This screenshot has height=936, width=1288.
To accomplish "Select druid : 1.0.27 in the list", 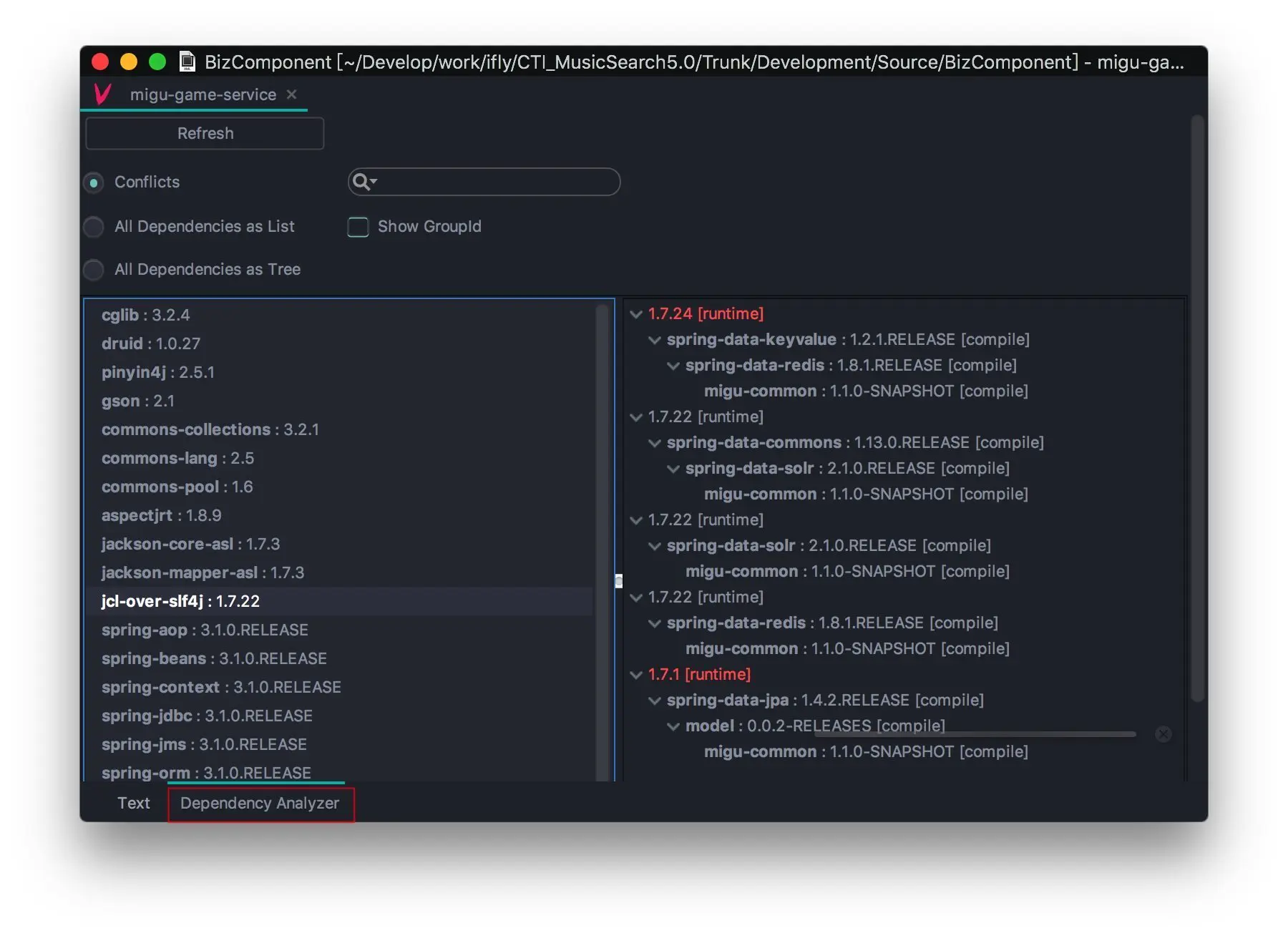I will [151, 343].
